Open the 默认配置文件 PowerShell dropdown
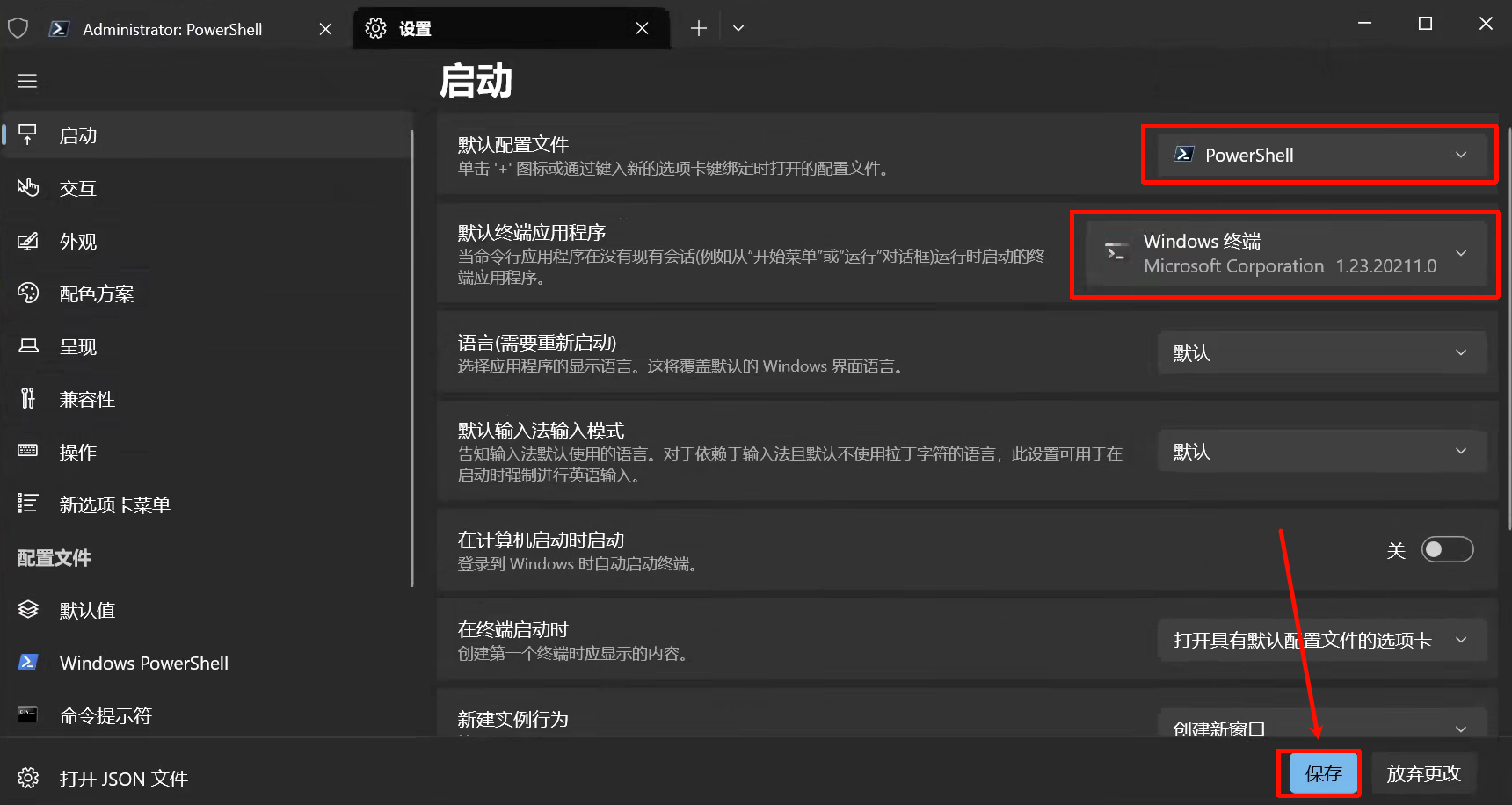1512x805 pixels. 1319,155
